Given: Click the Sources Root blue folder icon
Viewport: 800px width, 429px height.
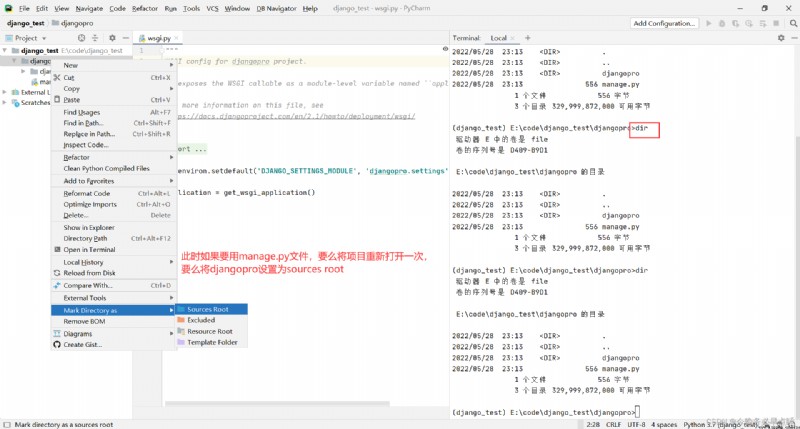Looking at the screenshot, I should pos(181,309).
